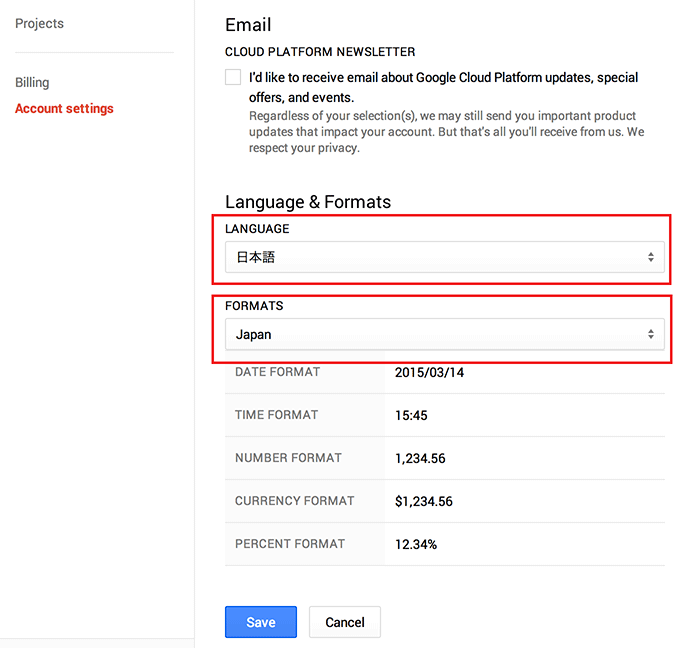
Task: Click the stepper arrows on the Formats select
Action: [x=650, y=334]
